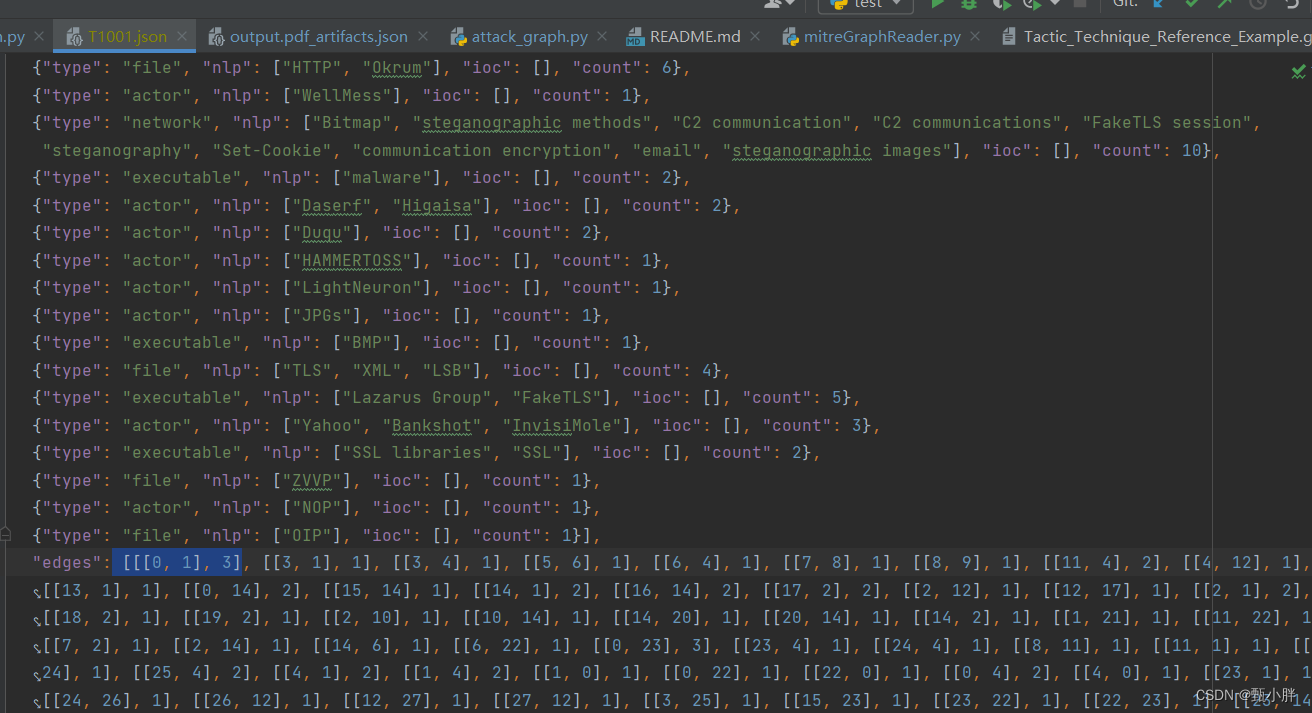Click "LSB" in the TLS XML line

tap(457, 371)
